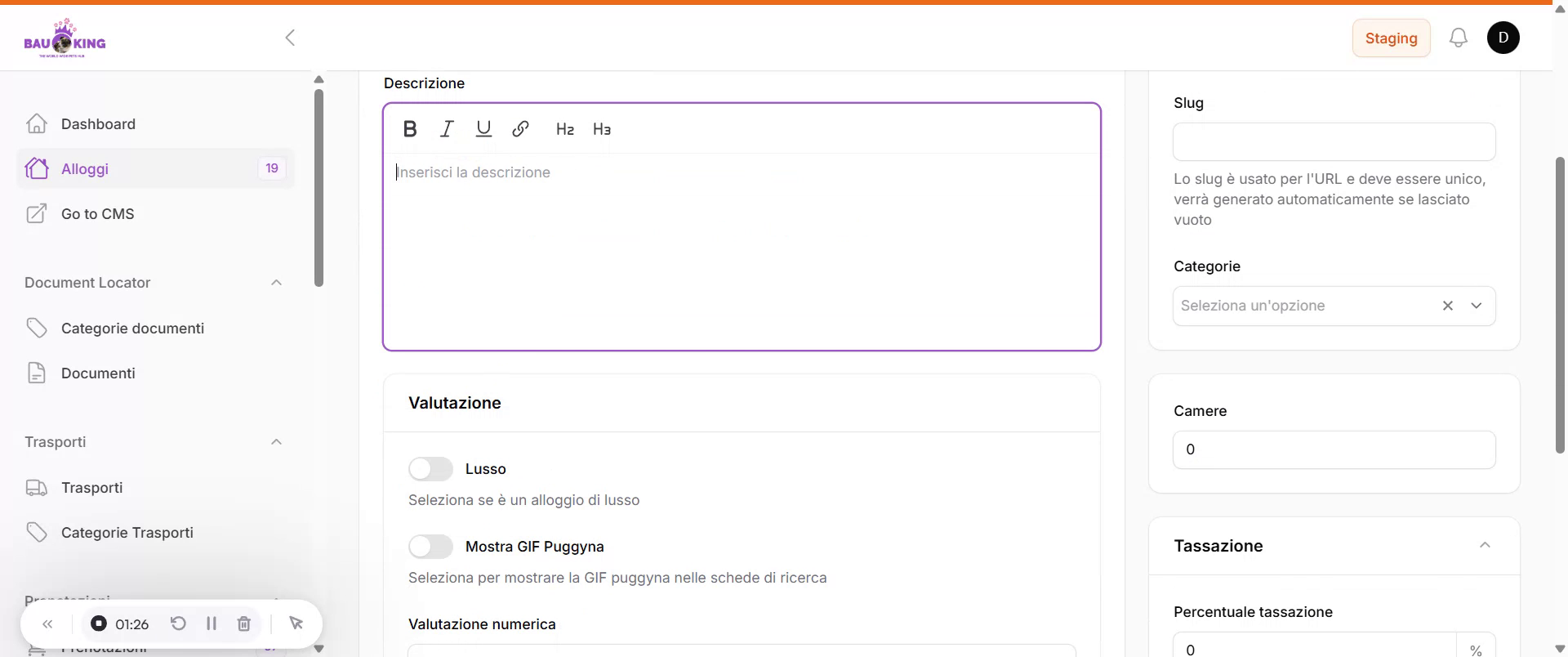This screenshot has width=1568, height=657.
Task: Click the Alloggi count badge 19
Action: click(272, 168)
